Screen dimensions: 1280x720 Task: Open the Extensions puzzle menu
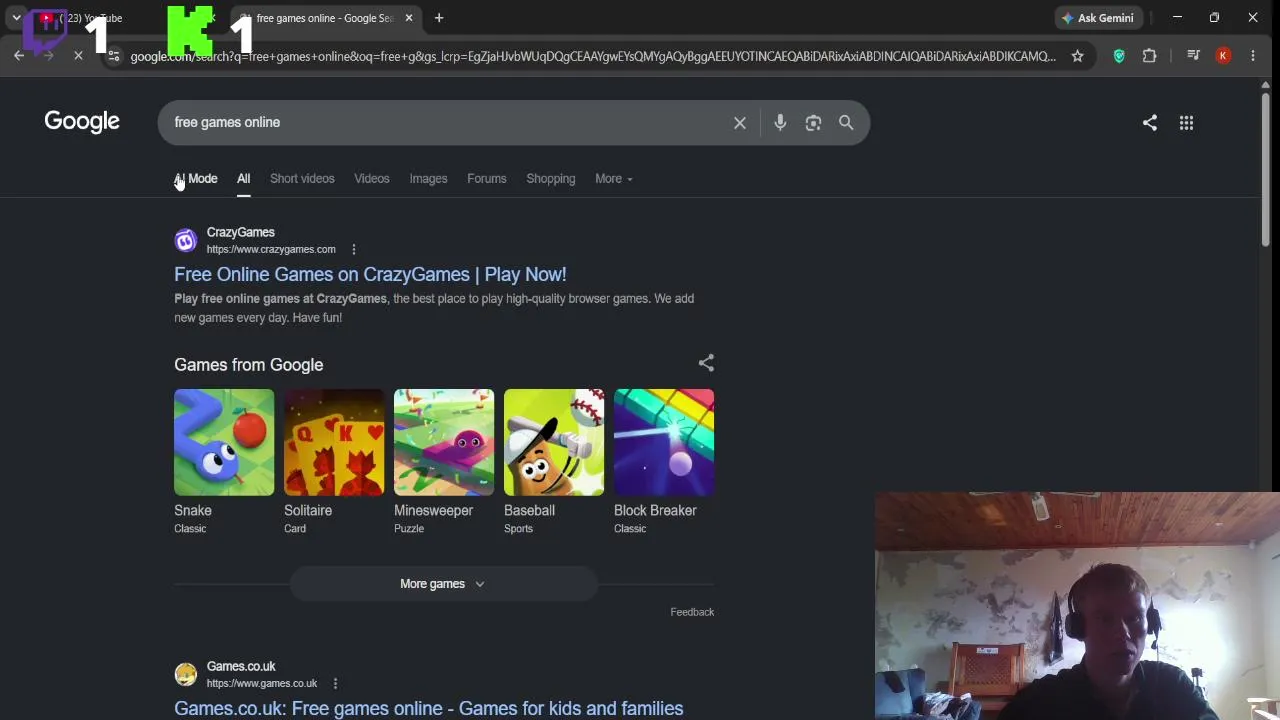1150,56
